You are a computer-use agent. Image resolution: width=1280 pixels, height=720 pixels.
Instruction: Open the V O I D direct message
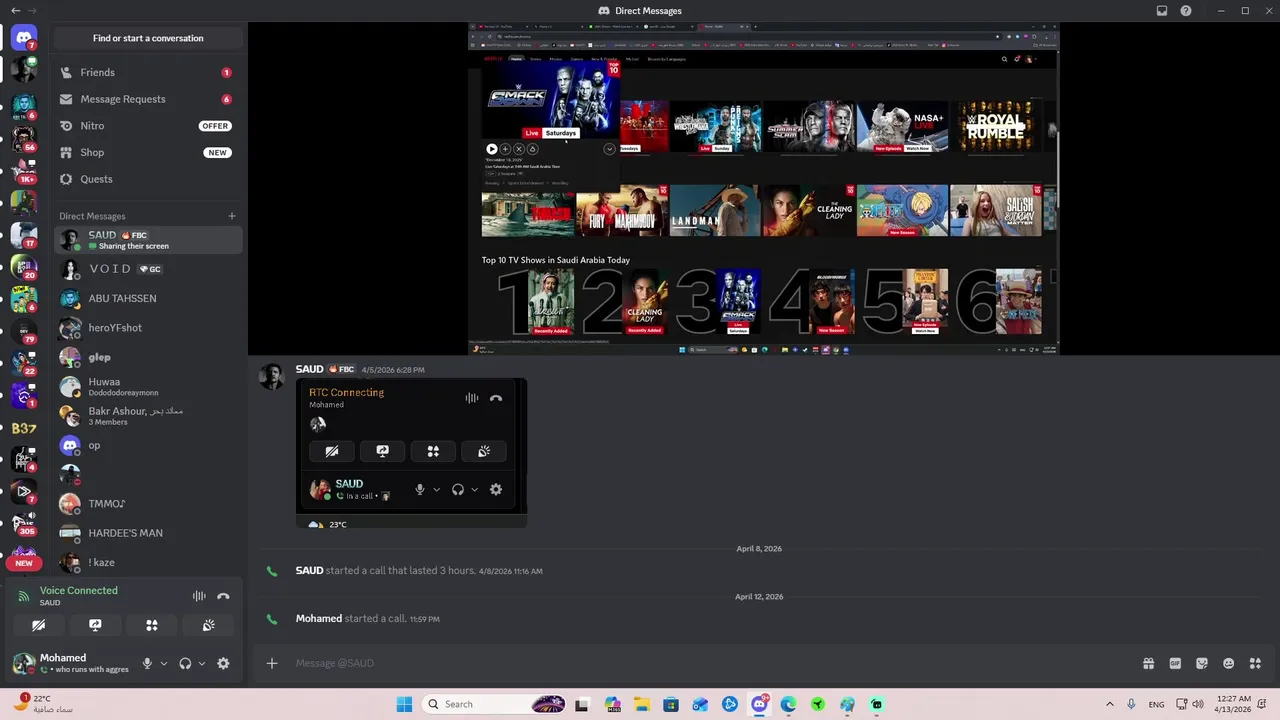148,269
